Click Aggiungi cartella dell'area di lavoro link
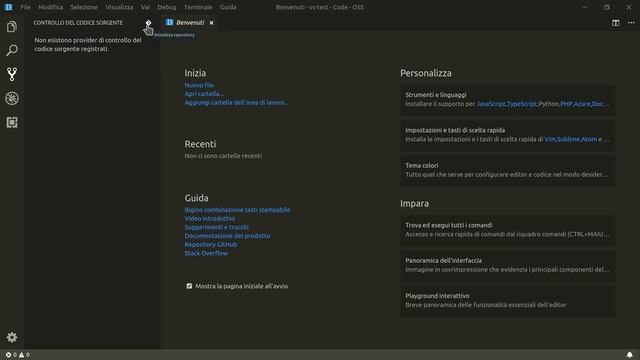Viewport: 640px width, 360px height. [236, 102]
